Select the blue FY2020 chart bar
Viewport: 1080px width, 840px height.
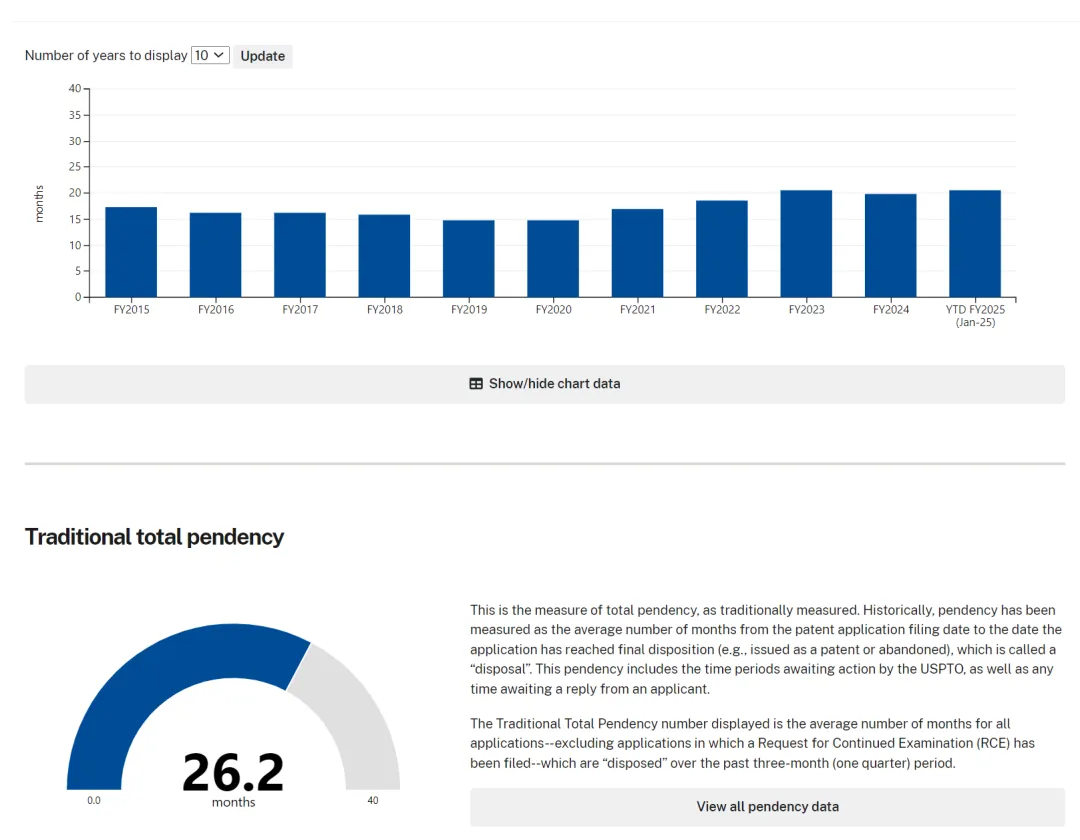tap(553, 259)
